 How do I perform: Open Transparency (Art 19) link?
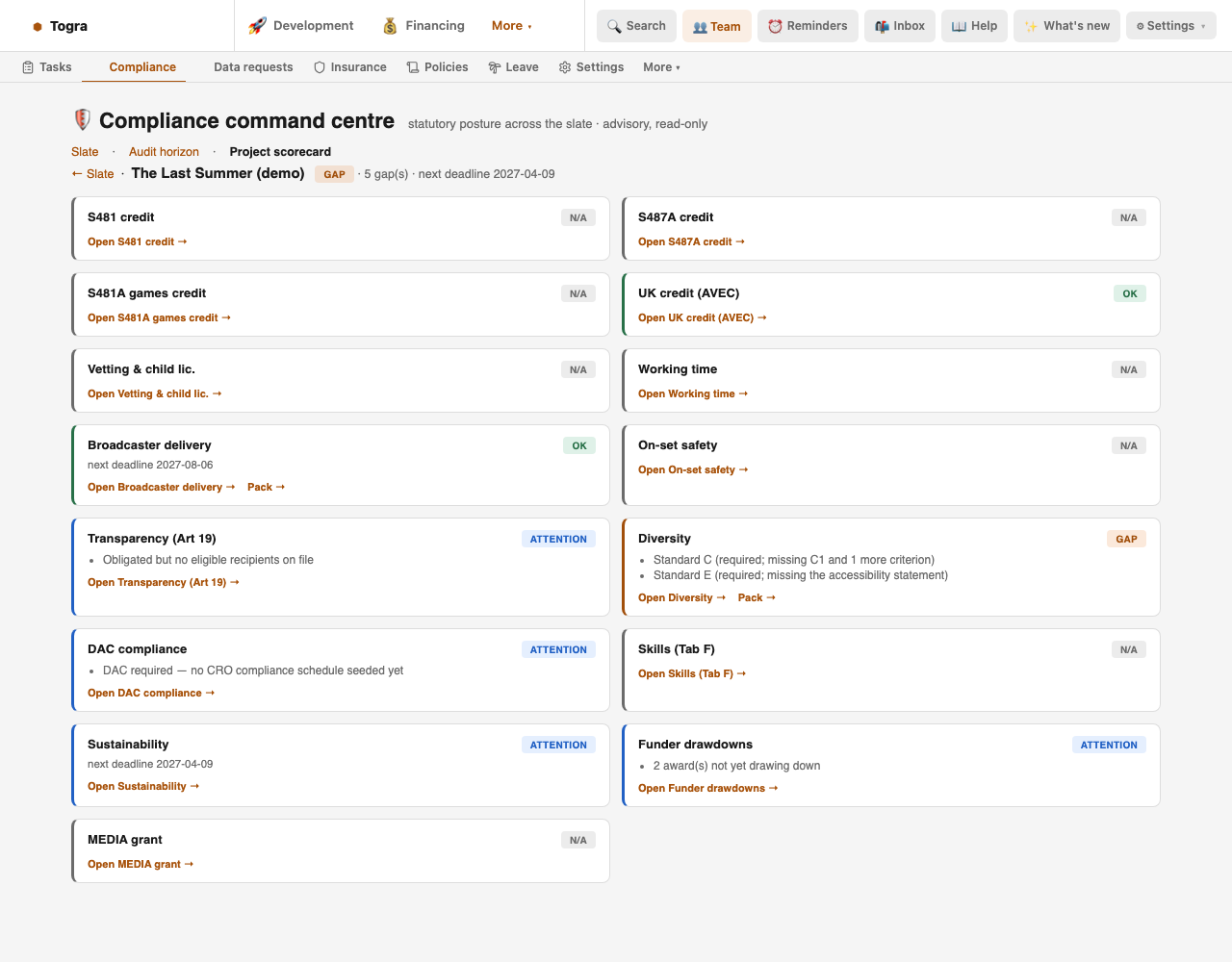point(163,583)
